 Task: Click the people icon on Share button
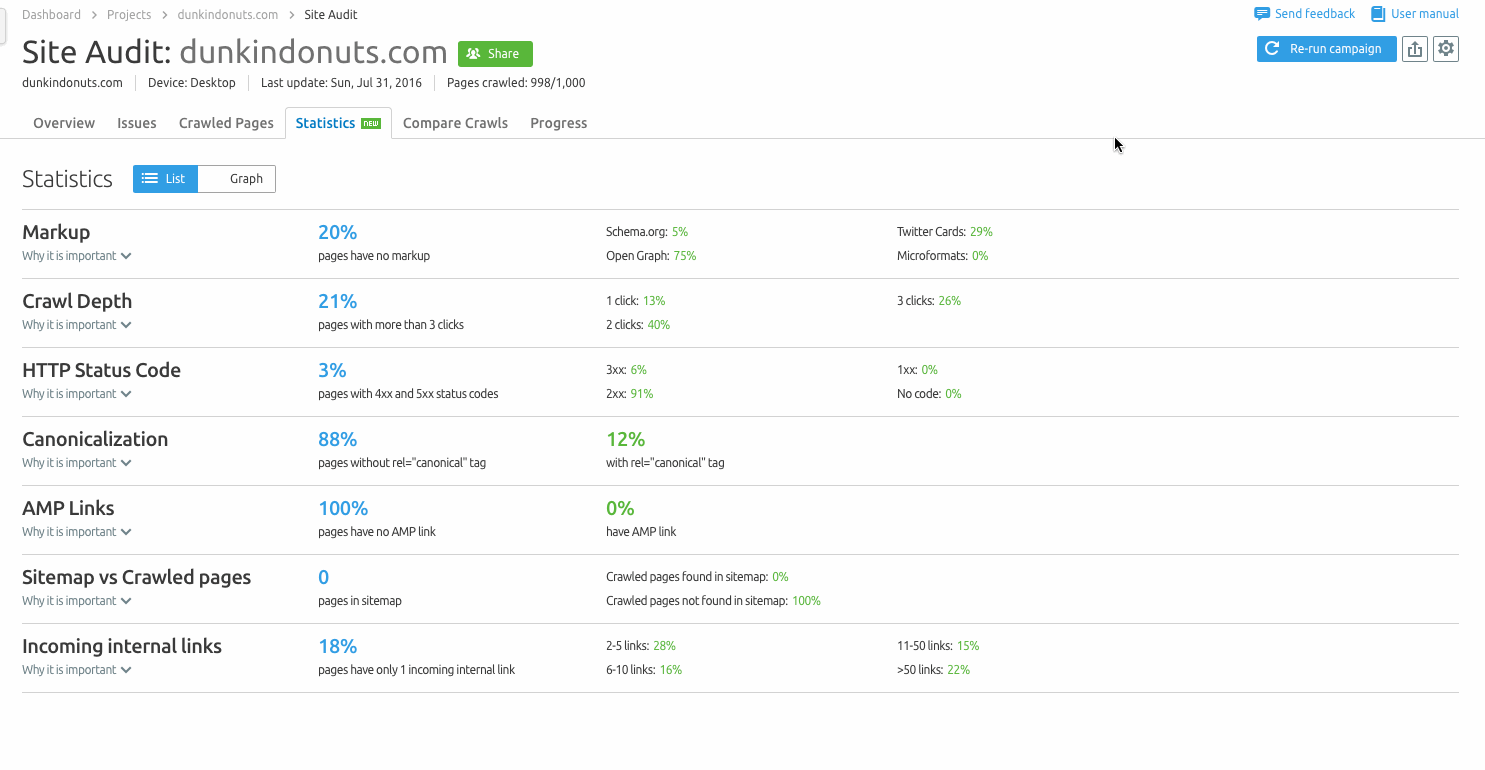[473, 54]
